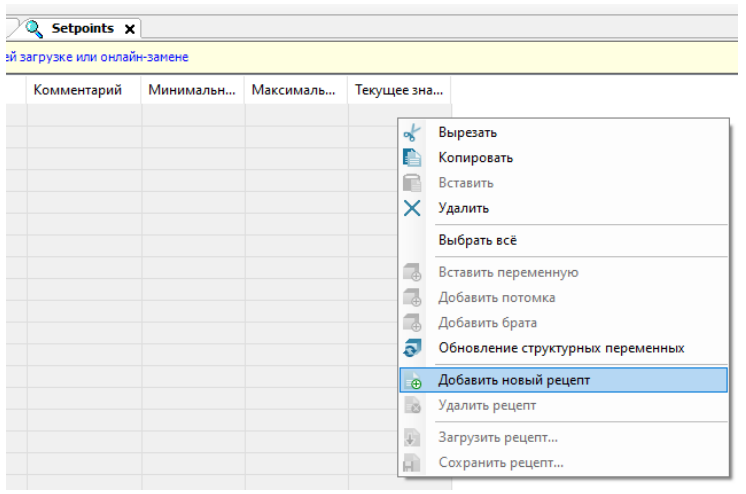Select "Копировать" menu entry
The image size is (746, 494).
click(x=475, y=158)
